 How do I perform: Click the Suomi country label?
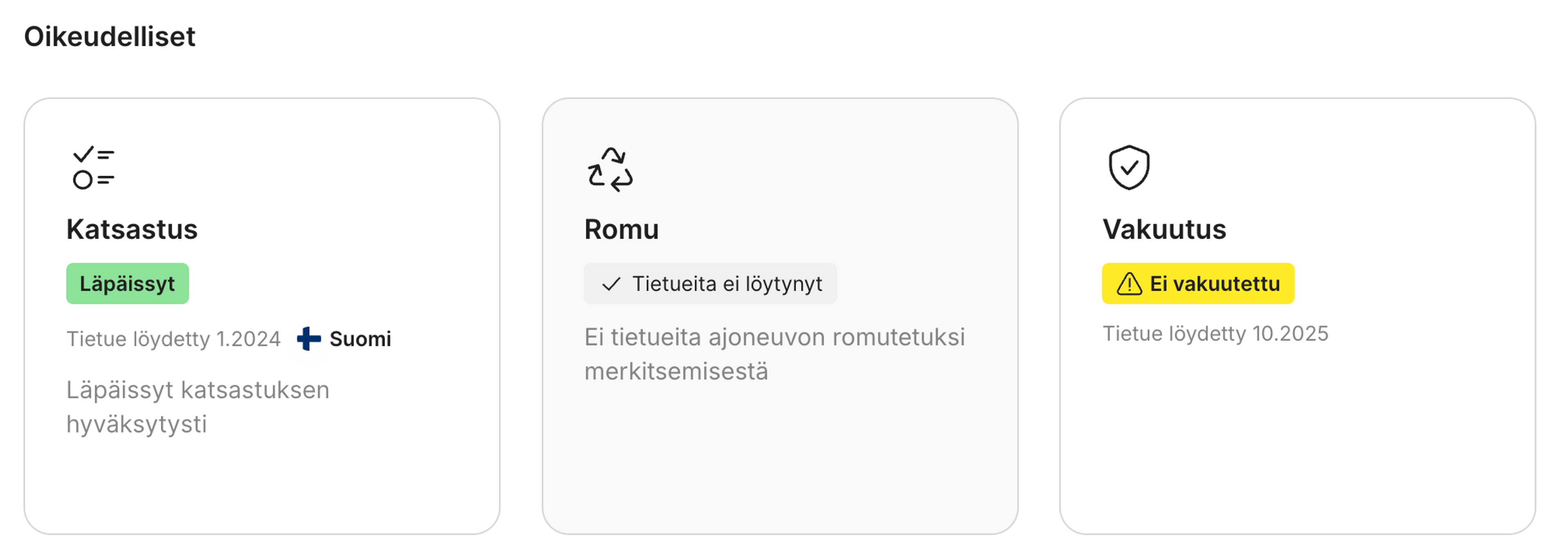[359, 339]
